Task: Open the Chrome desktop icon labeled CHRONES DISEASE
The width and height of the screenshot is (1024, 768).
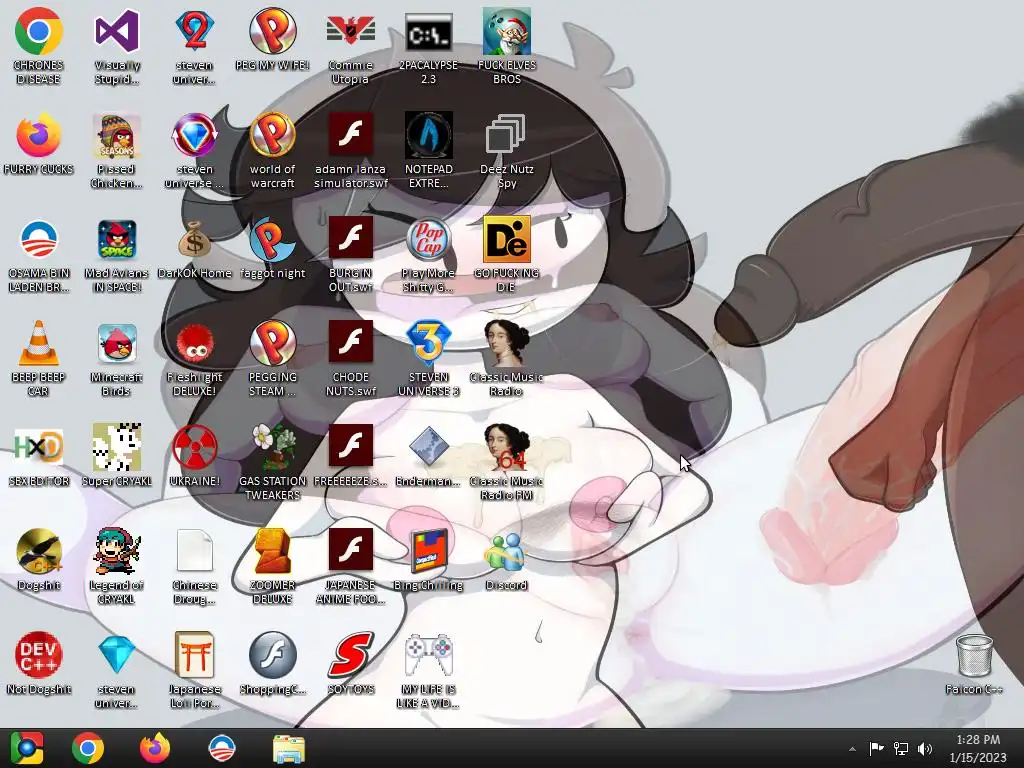Action: 39,31
